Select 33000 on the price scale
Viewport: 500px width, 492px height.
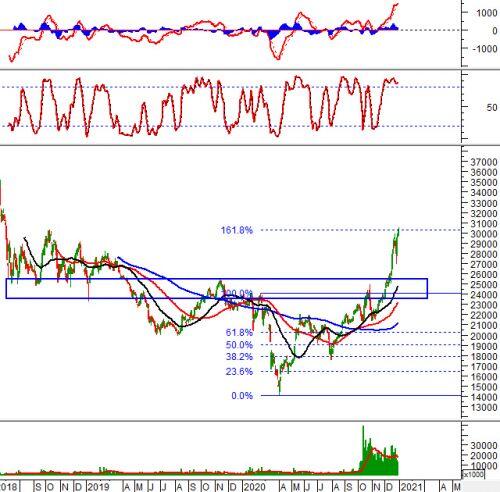point(483,203)
